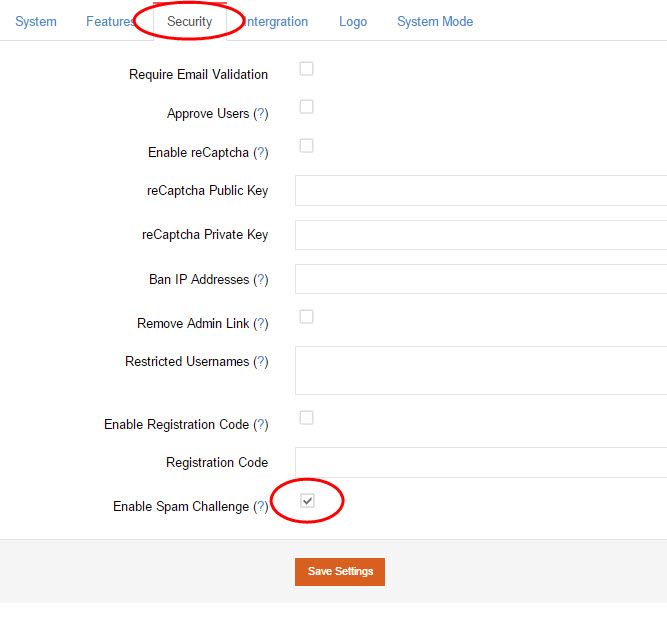Toggle the Remove Admin Link checkbox
This screenshot has height=622, width=667.
click(x=306, y=317)
